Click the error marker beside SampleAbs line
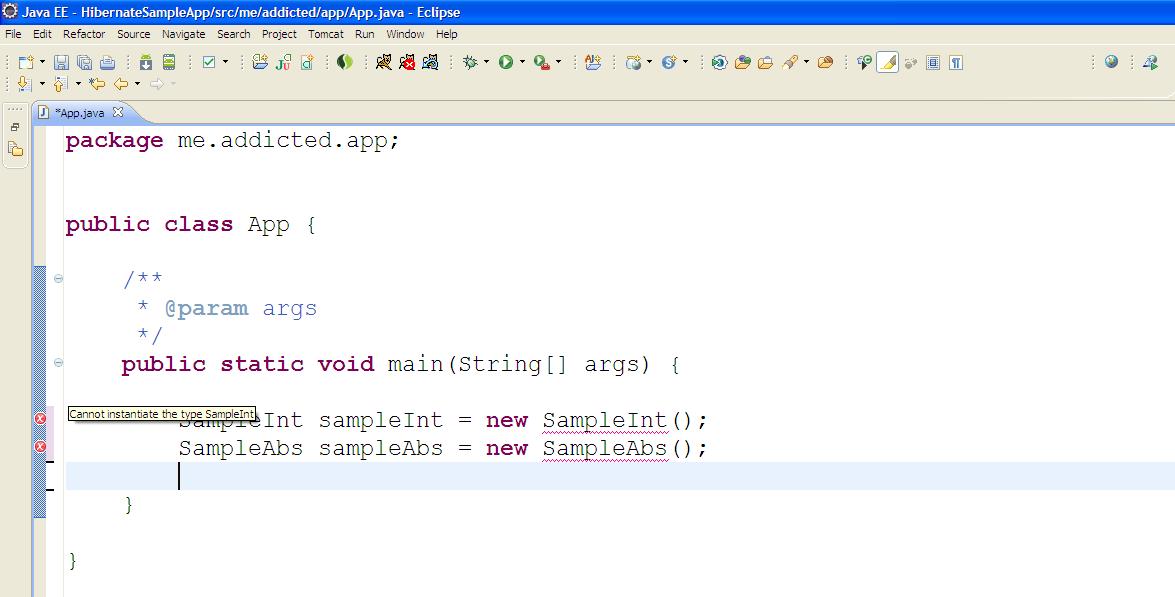The image size is (1175, 597). [40, 447]
